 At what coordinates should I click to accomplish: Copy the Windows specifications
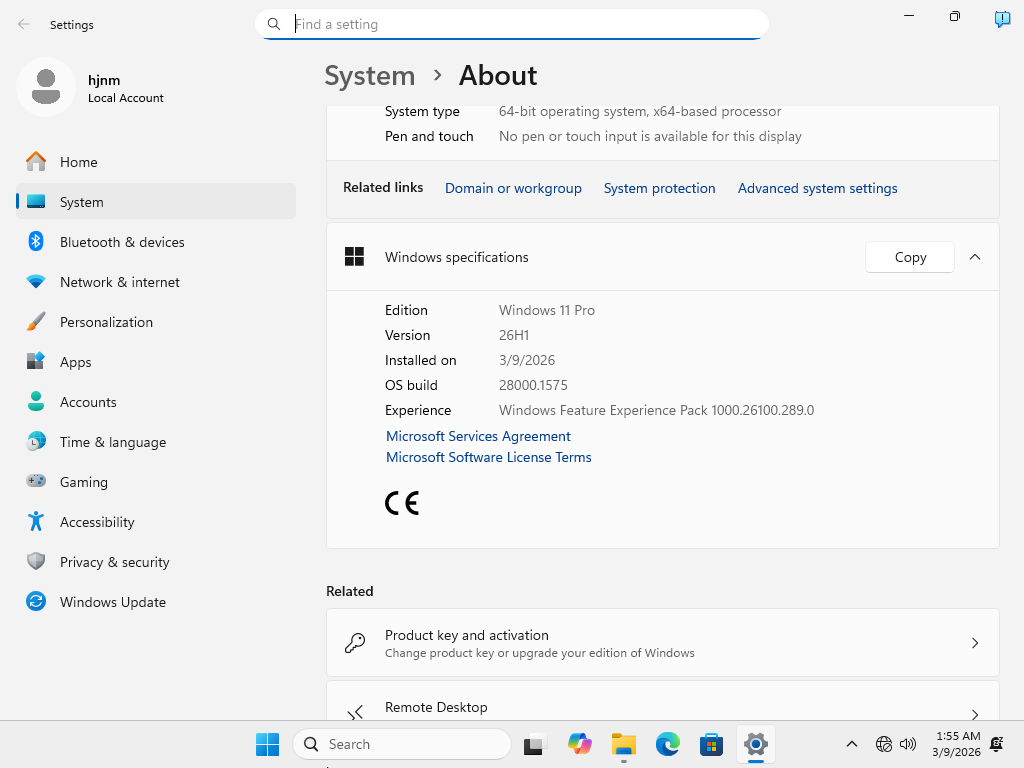click(x=909, y=257)
